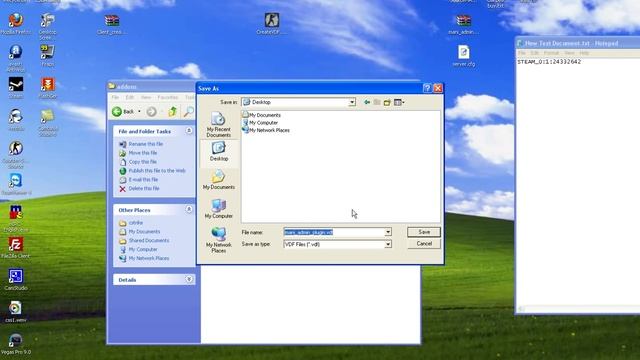
Task: Open the Save as type dropdown
Action: tap(388, 244)
